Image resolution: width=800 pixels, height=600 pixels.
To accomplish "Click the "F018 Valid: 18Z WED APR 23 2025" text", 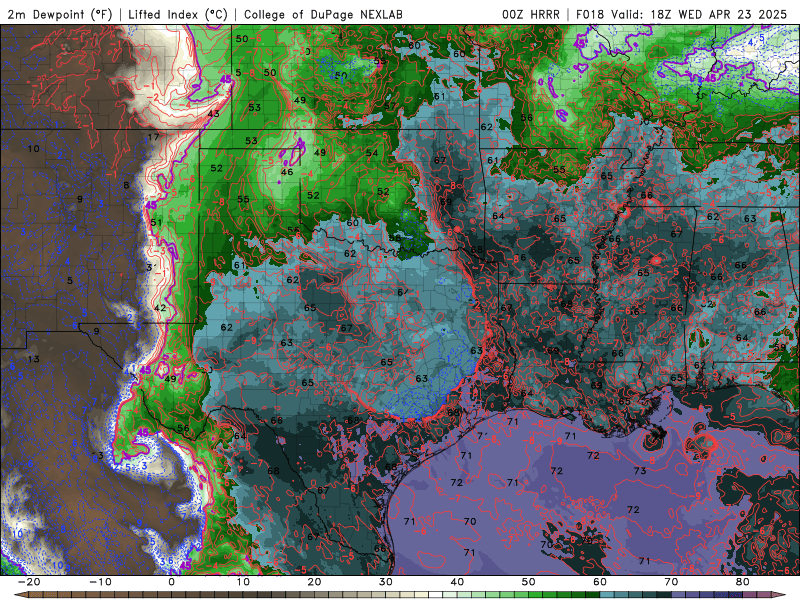I will 682,14.
